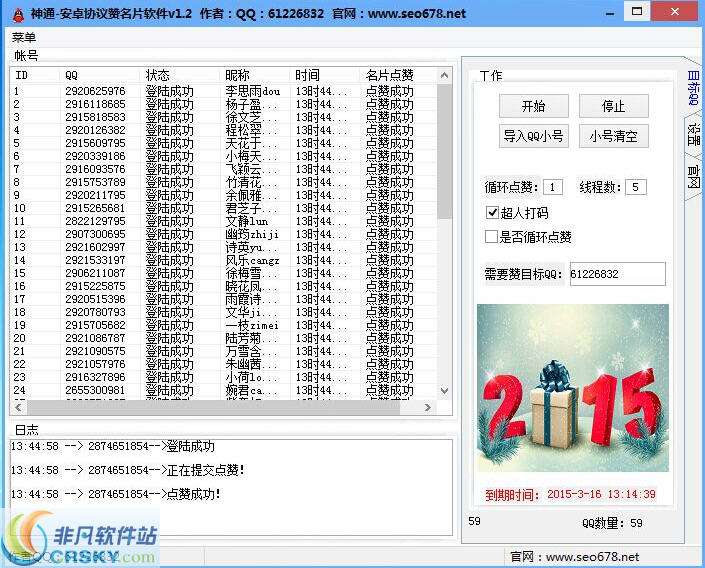Toggle the 超人打码 checkbox

[492, 213]
